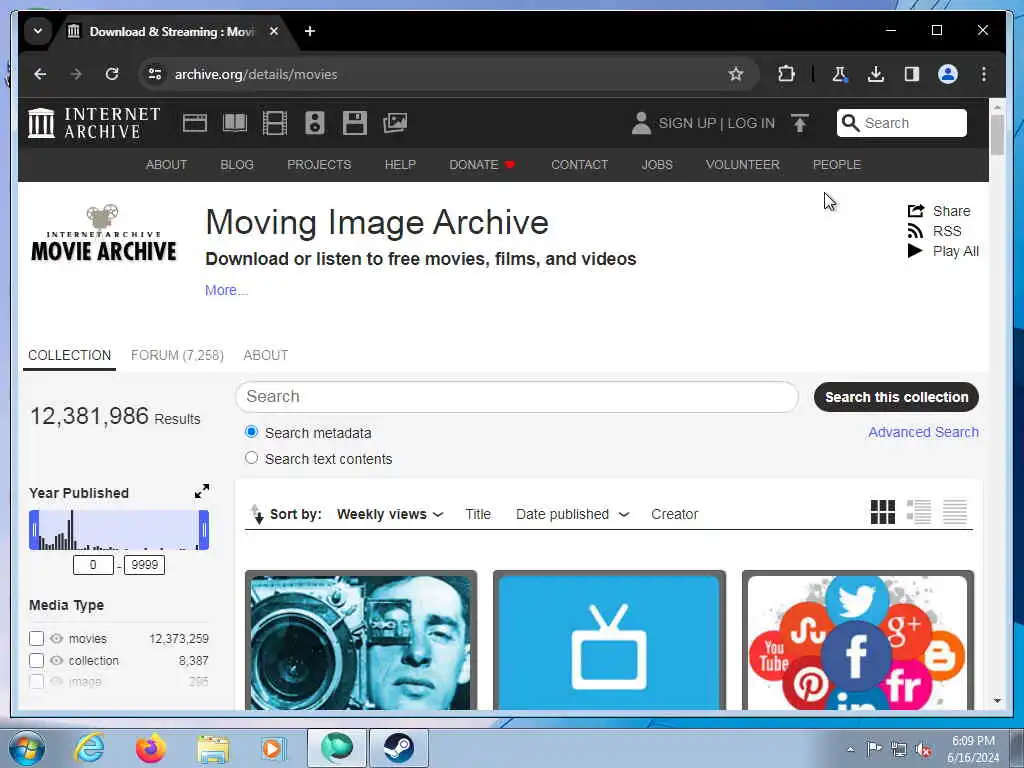This screenshot has width=1024, height=768.
Task: Expand the Year Published histogram
Action: click(x=202, y=491)
